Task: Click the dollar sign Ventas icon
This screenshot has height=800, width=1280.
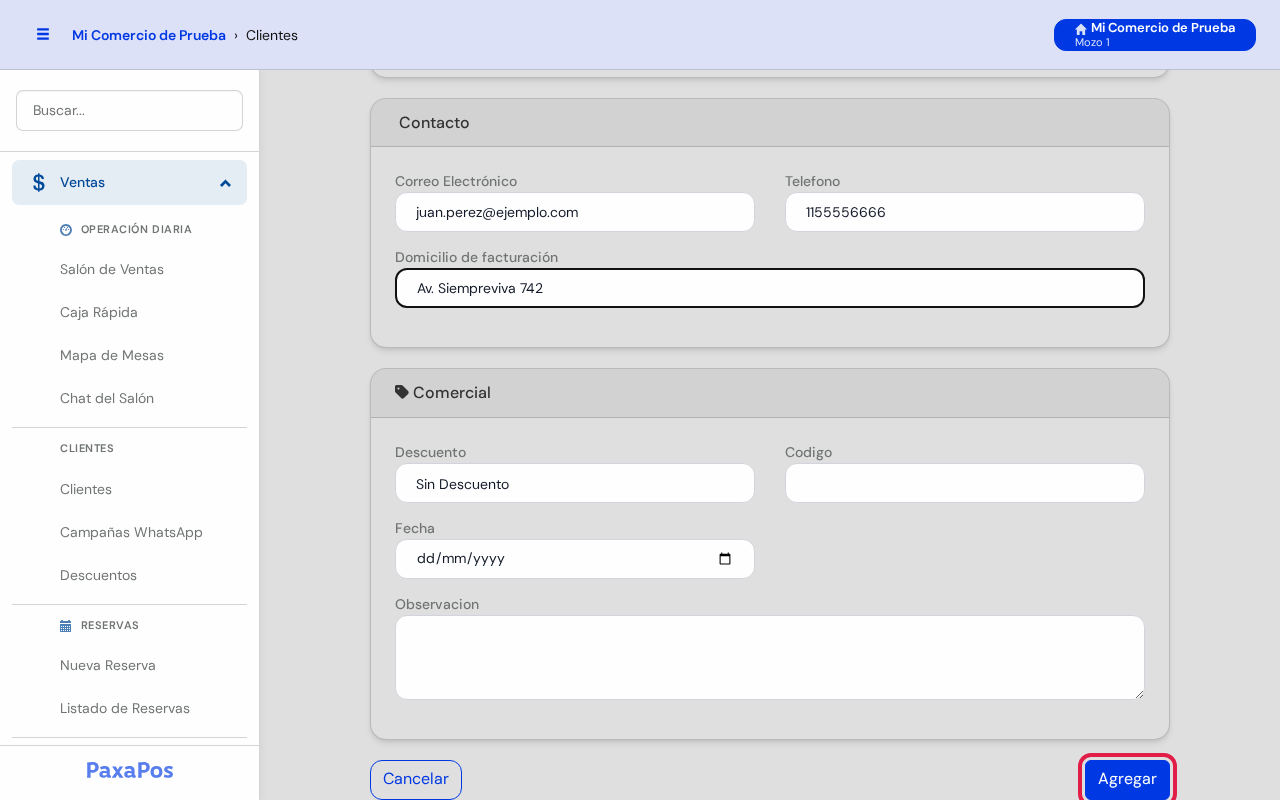Action: (x=39, y=183)
